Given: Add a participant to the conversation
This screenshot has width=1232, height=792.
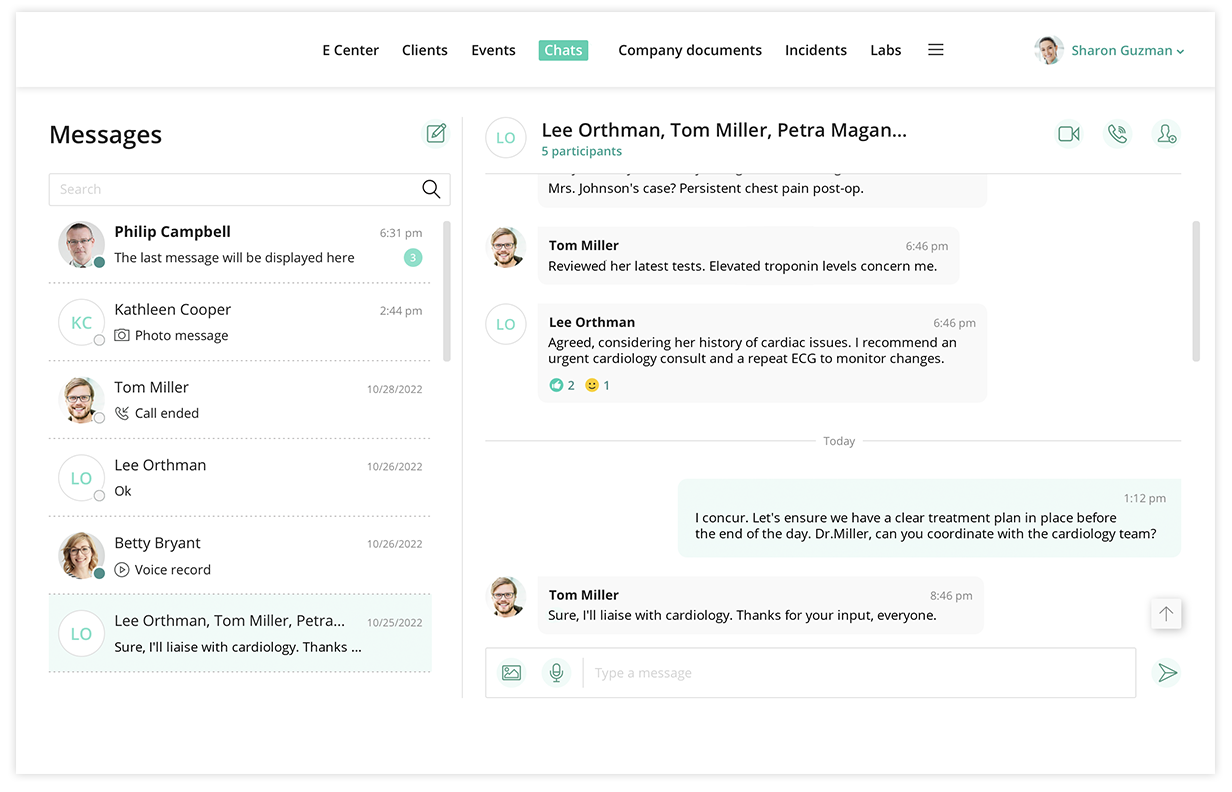Looking at the screenshot, I should [1166, 134].
